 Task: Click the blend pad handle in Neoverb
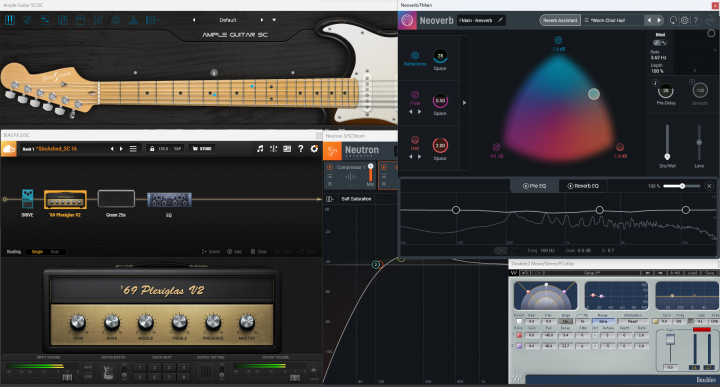[594, 94]
